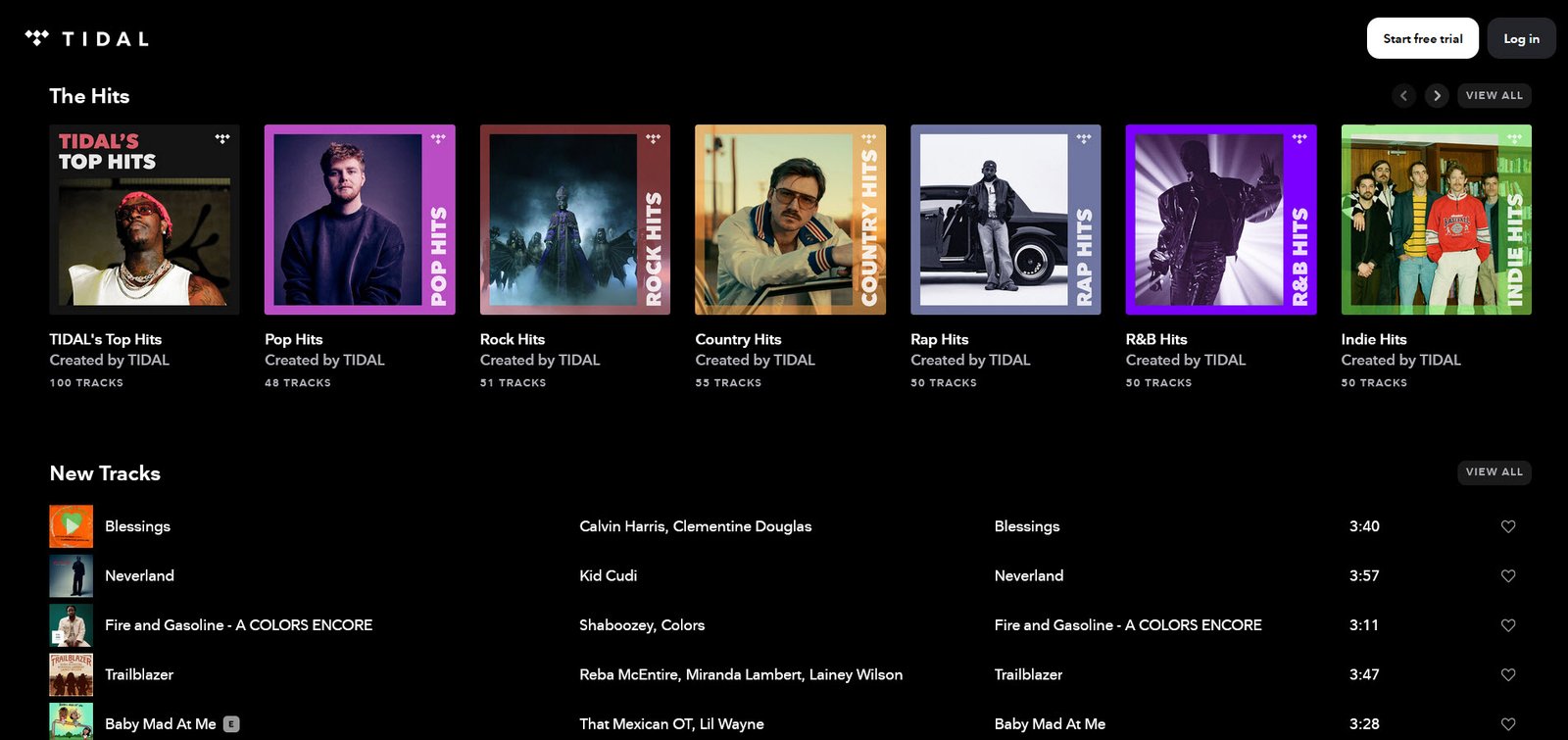Open the Rap Hits playlist cover
Screen dimensions: 1568x740
pos(1005,220)
